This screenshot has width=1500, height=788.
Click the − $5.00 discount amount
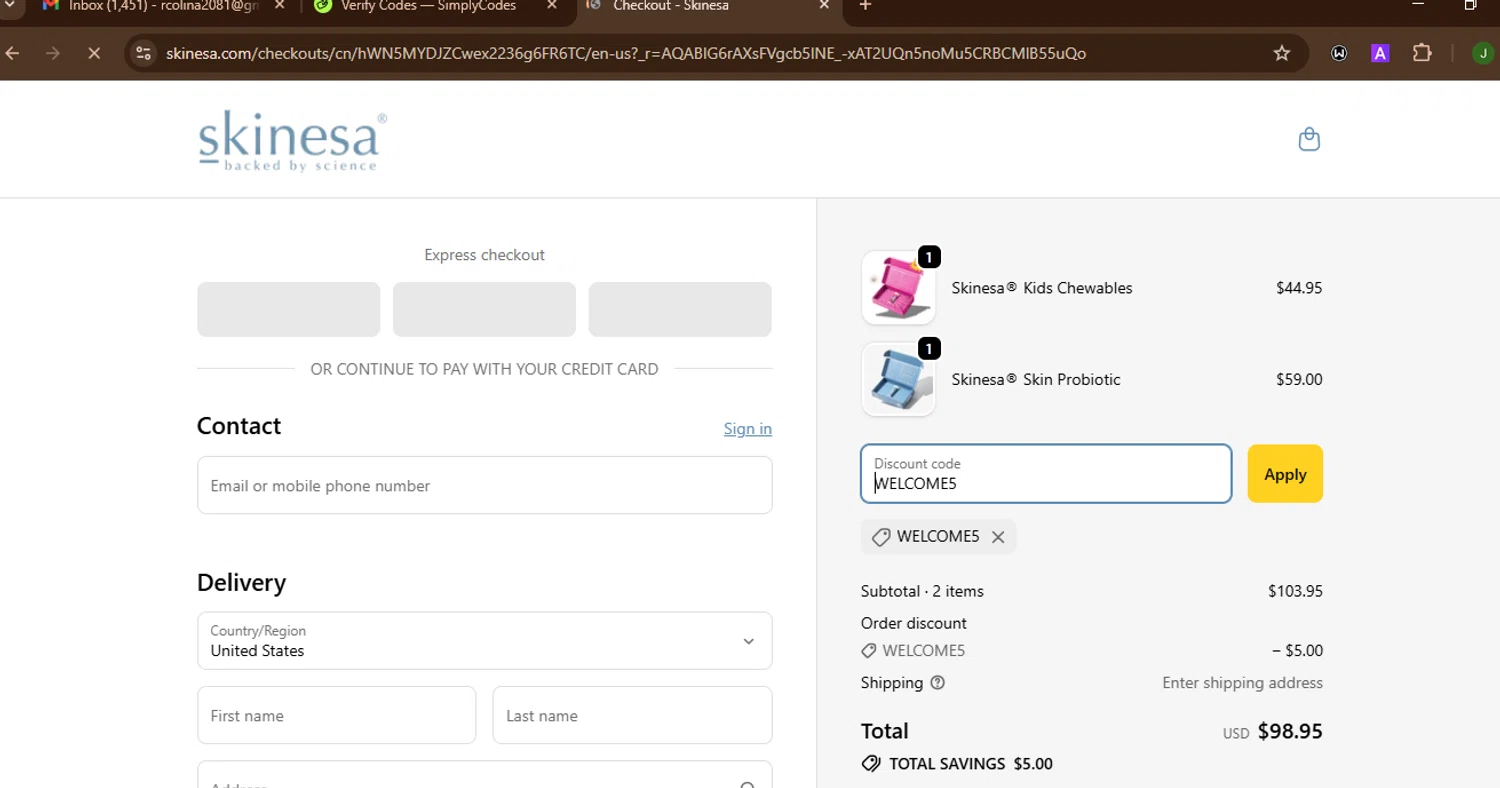tap(1297, 651)
